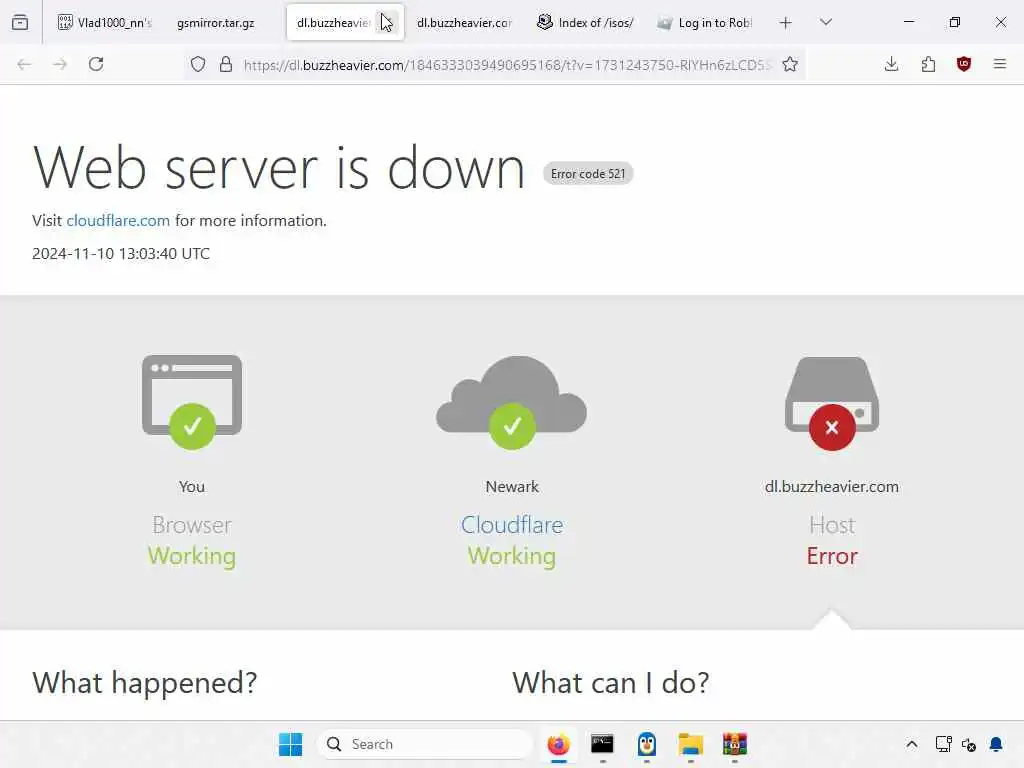Open Firefox from the taskbar
This screenshot has height=768, width=1024.
pos(558,744)
